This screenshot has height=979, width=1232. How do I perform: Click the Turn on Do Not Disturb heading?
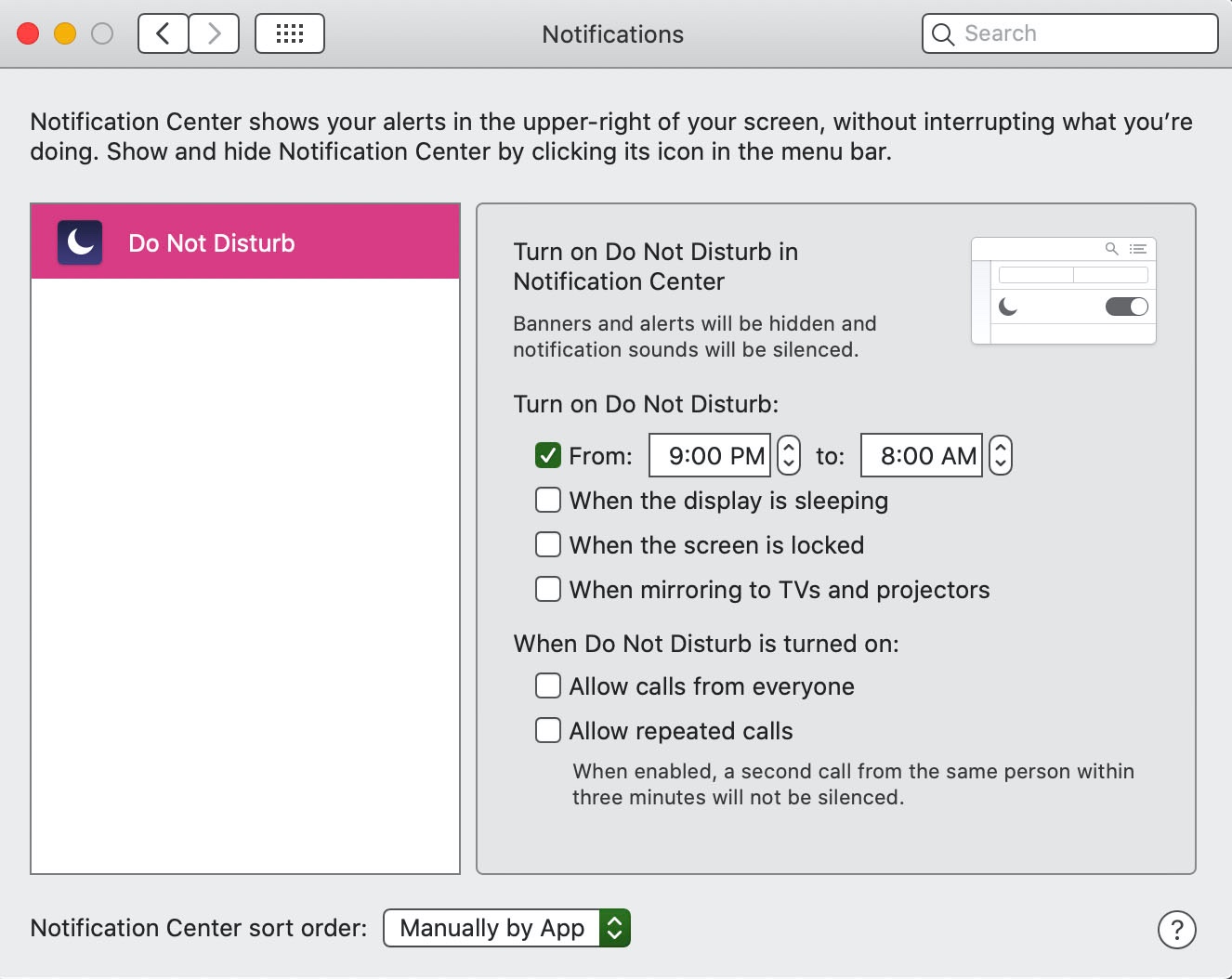pos(646,404)
